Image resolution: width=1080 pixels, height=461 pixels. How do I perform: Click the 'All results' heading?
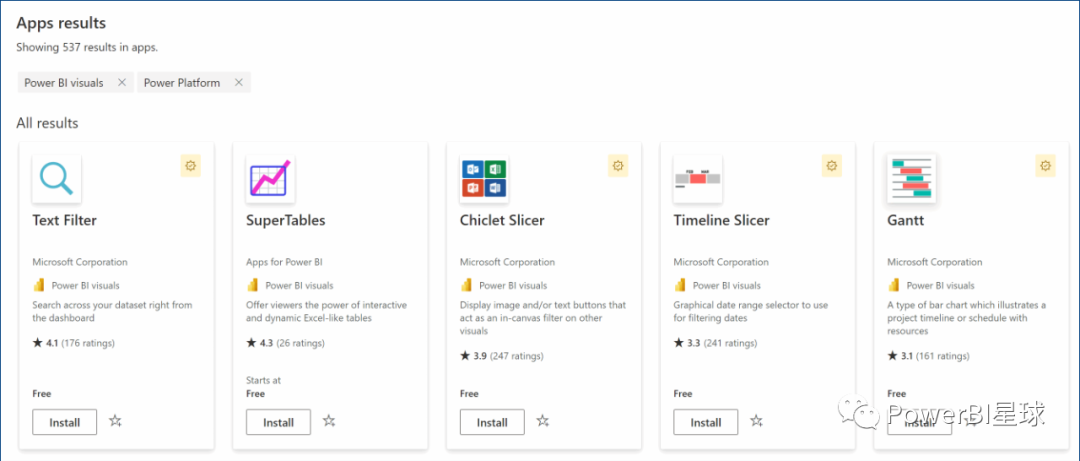tap(48, 123)
